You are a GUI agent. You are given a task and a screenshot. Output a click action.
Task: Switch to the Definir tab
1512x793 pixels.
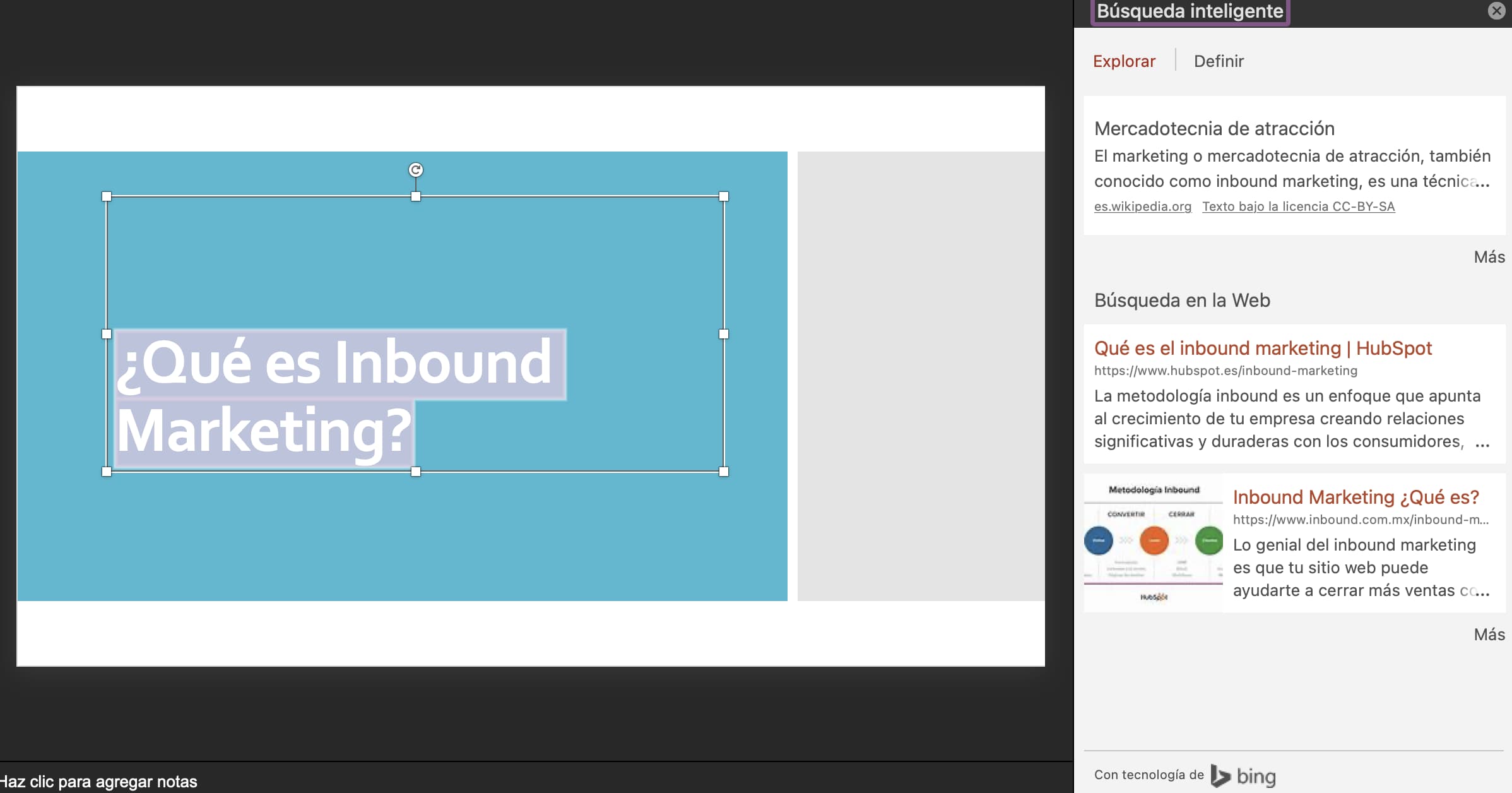click(x=1219, y=61)
